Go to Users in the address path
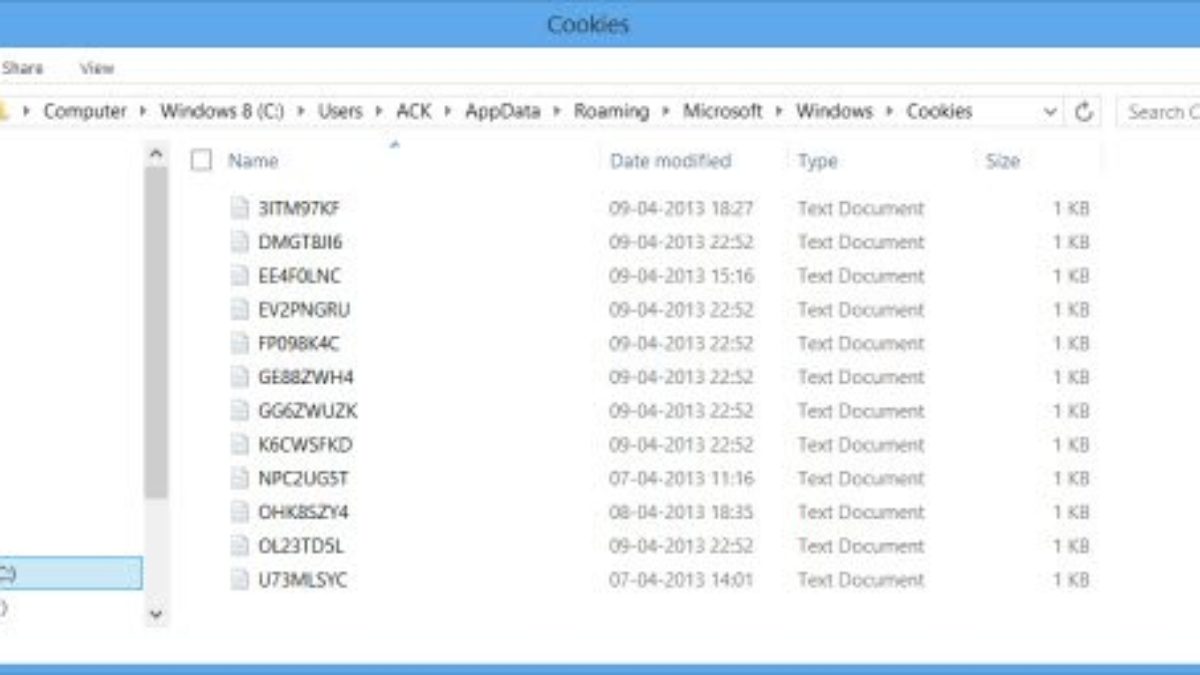The height and width of the screenshot is (675, 1200). [x=340, y=112]
